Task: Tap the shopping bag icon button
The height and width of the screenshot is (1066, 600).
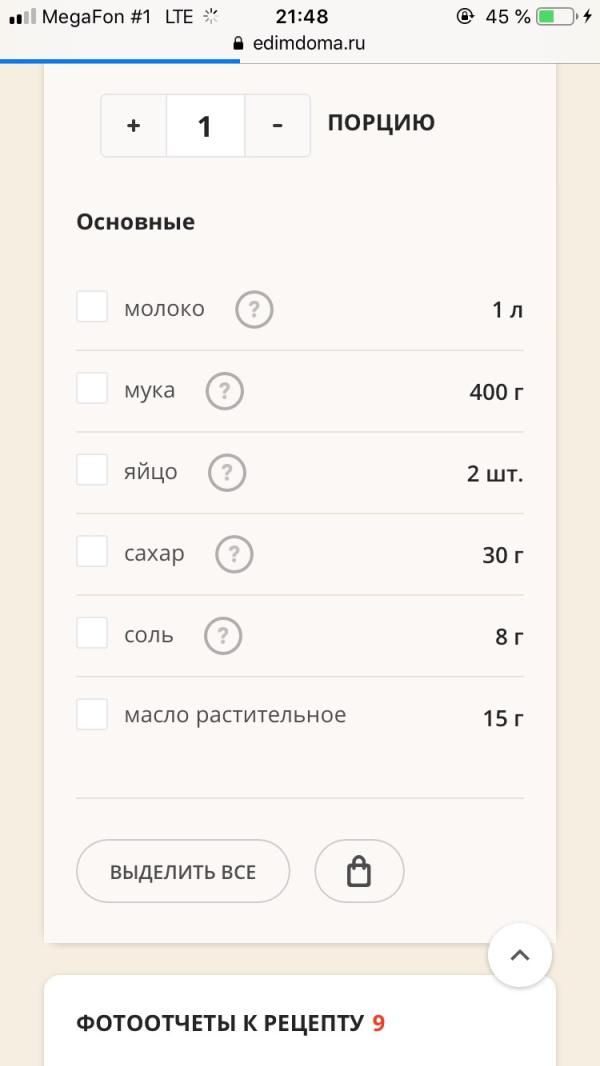Action: tap(359, 871)
